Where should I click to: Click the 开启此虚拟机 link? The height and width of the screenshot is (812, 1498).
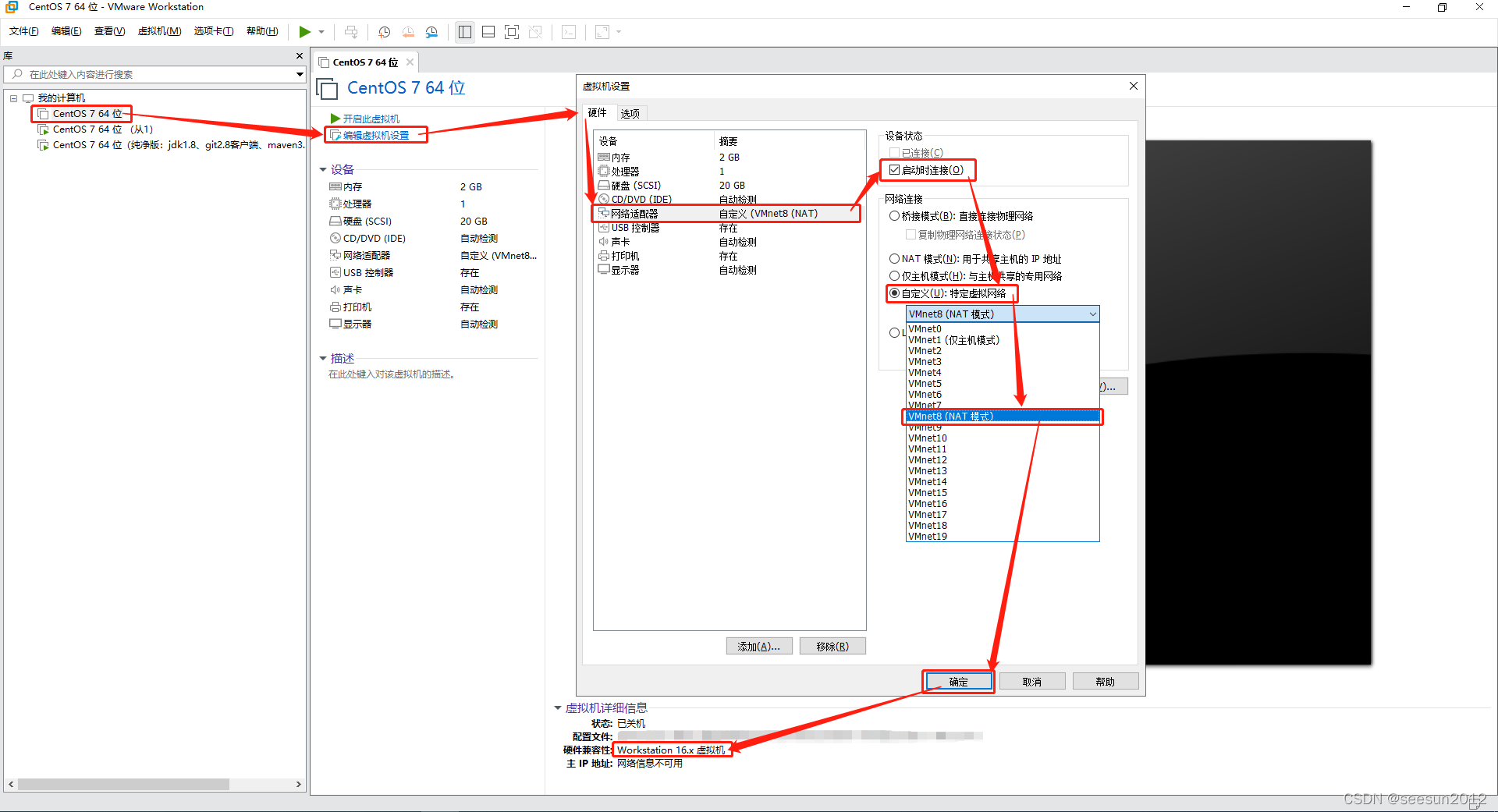(371, 119)
